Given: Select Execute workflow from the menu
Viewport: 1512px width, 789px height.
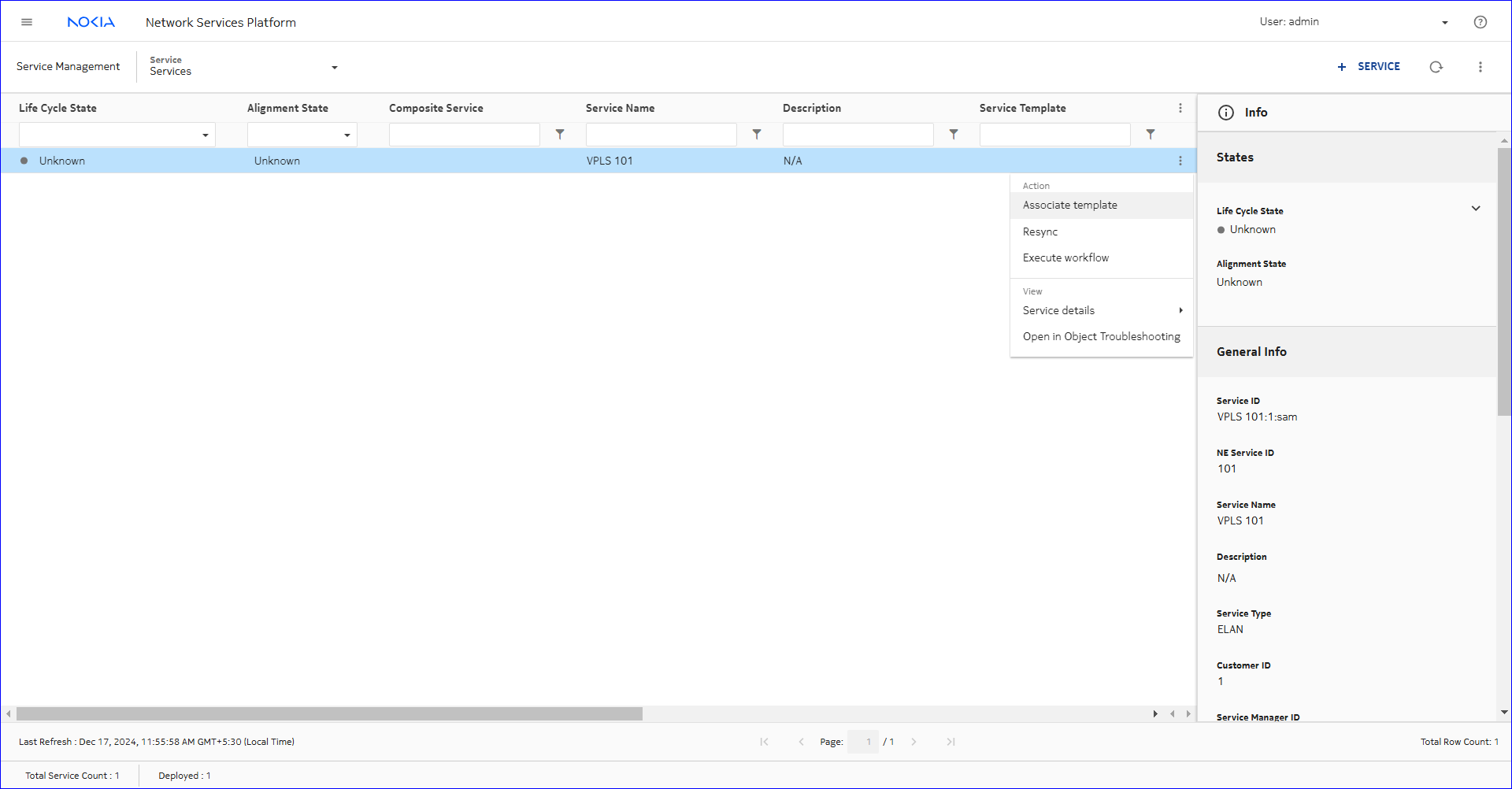Looking at the screenshot, I should (1065, 257).
